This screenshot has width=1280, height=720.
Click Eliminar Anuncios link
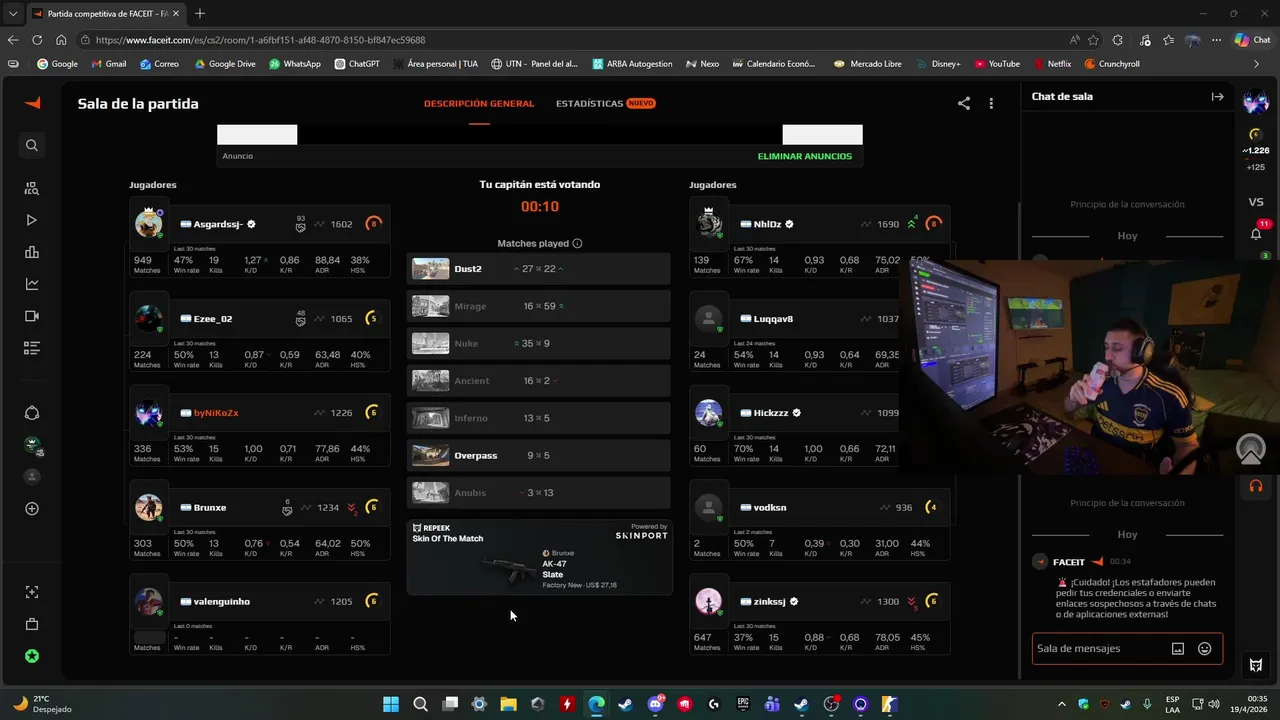(805, 156)
